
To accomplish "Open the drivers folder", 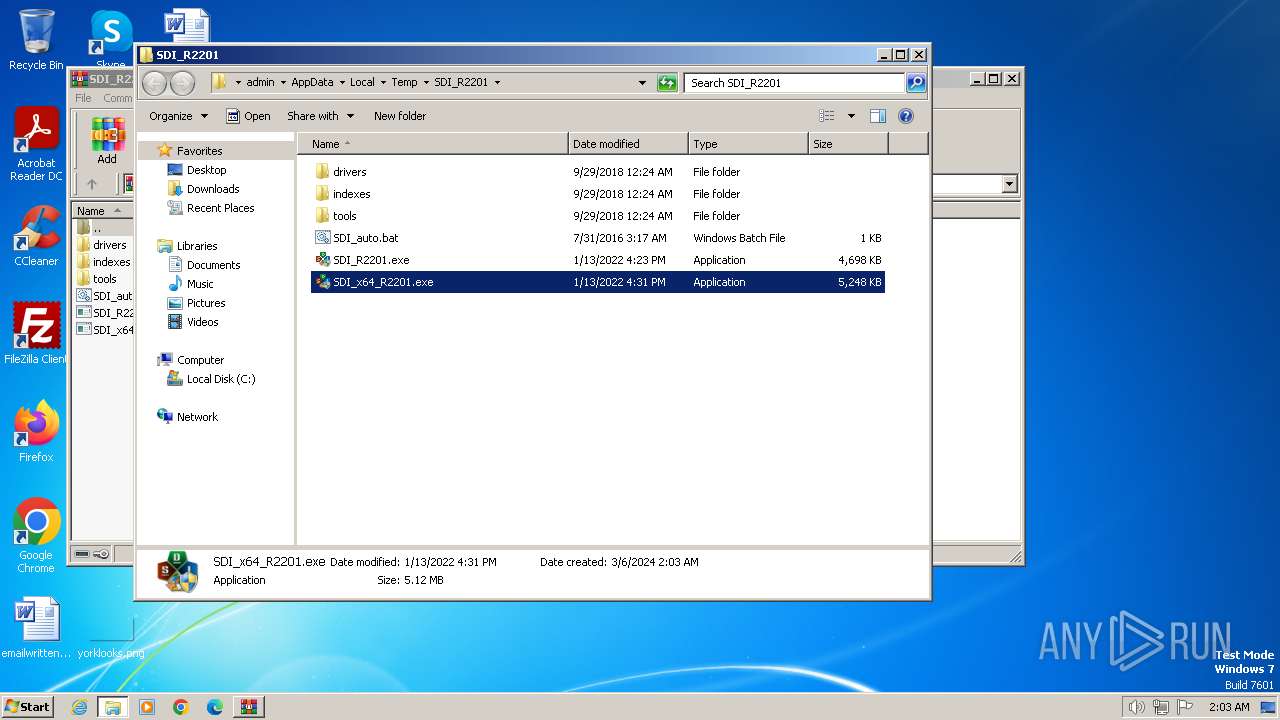I will (349, 172).
